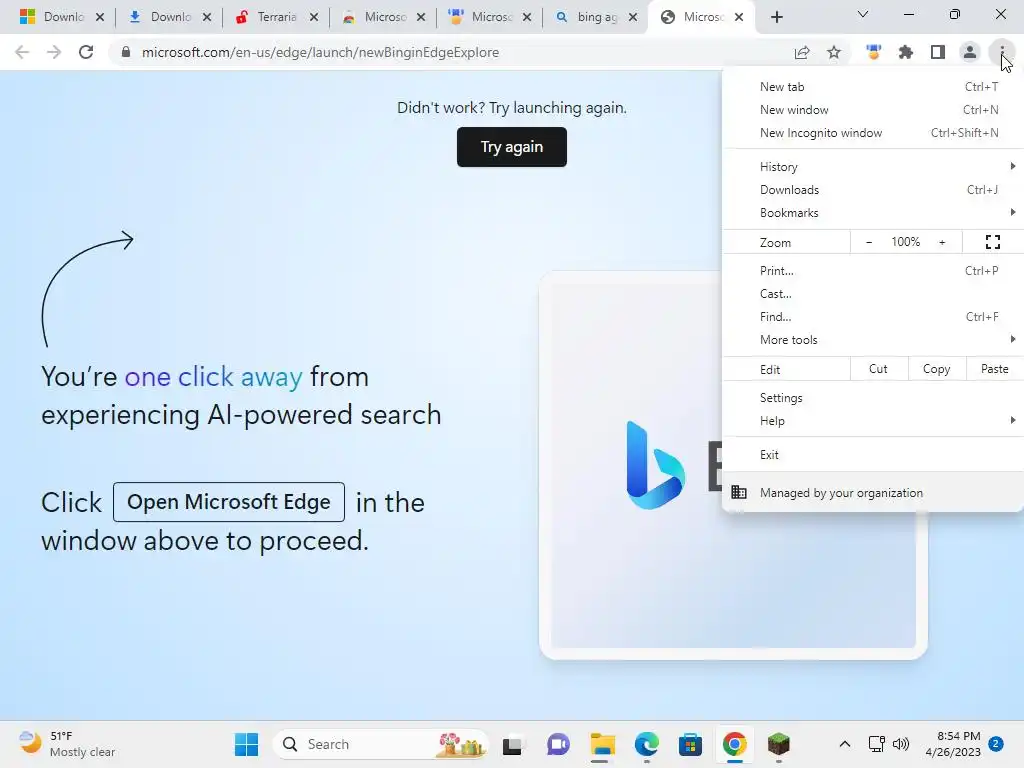The width and height of the screenshot is (1024, 768).
Task: Click the network icon in tray
Action: (876, 744)
